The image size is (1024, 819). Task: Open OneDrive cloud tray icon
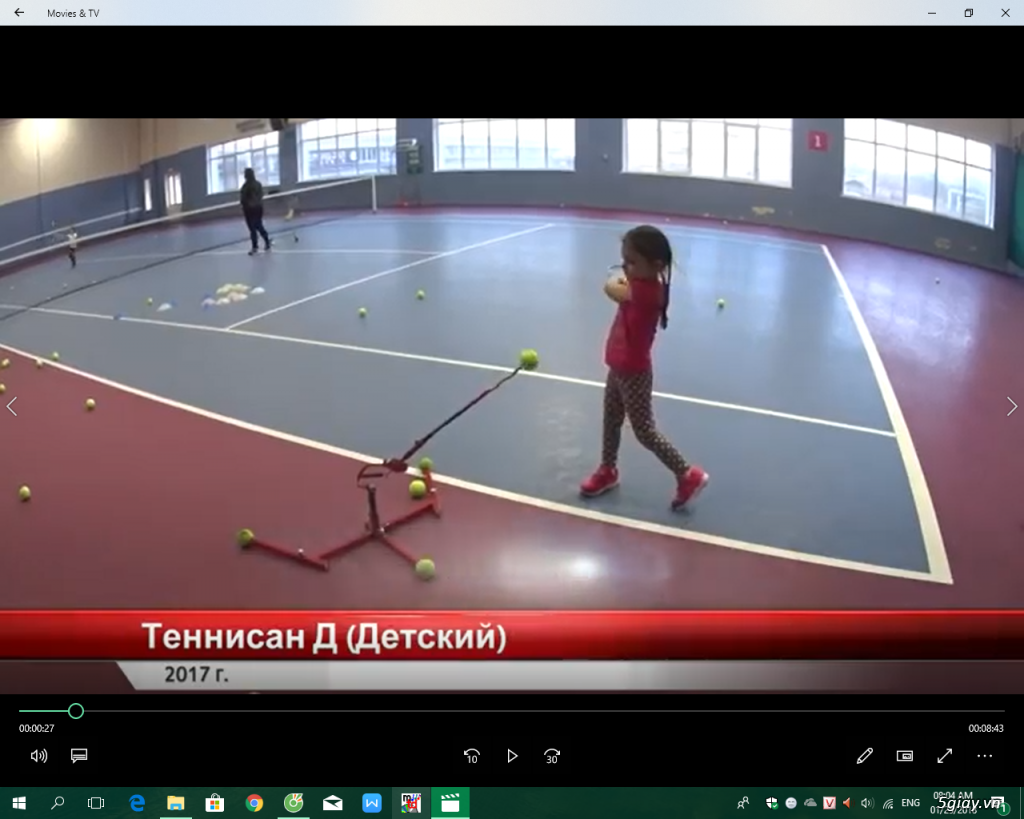point(810,803)
